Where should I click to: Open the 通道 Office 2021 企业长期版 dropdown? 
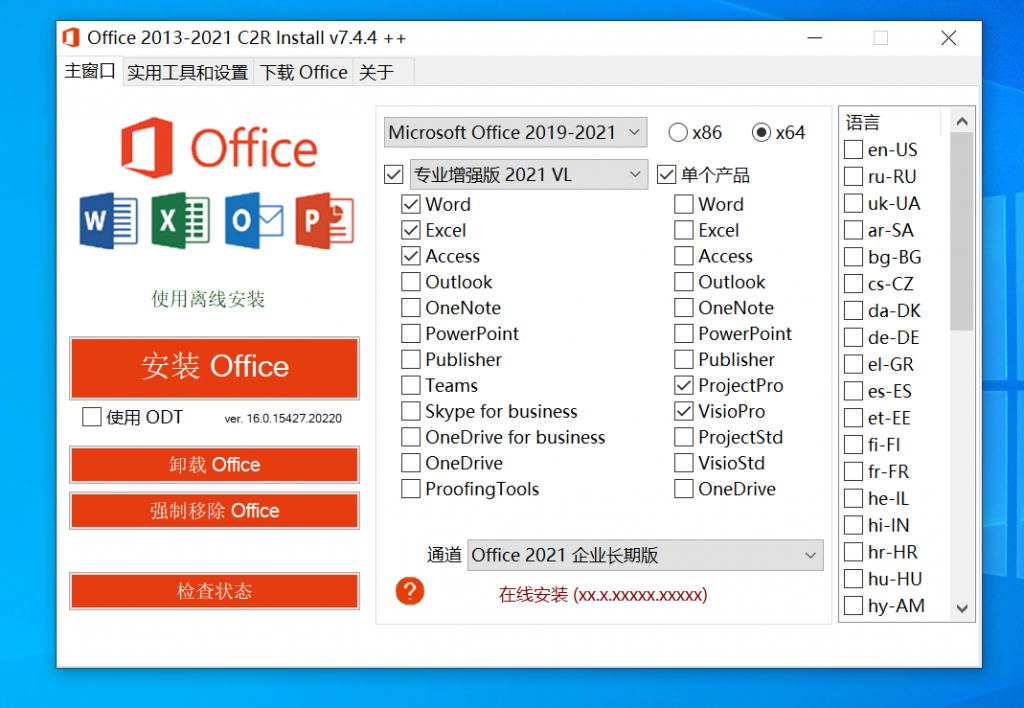pos(645,555)
